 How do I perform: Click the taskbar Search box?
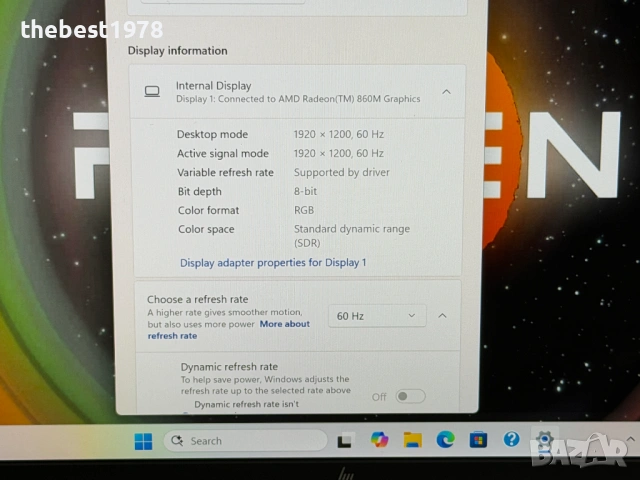point(245,441)
